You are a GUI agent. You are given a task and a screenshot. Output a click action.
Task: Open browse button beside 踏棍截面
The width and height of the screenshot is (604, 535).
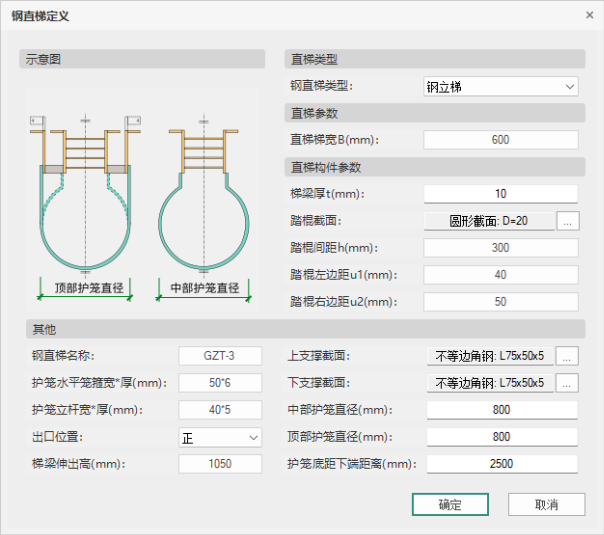(x=568, y=221)
